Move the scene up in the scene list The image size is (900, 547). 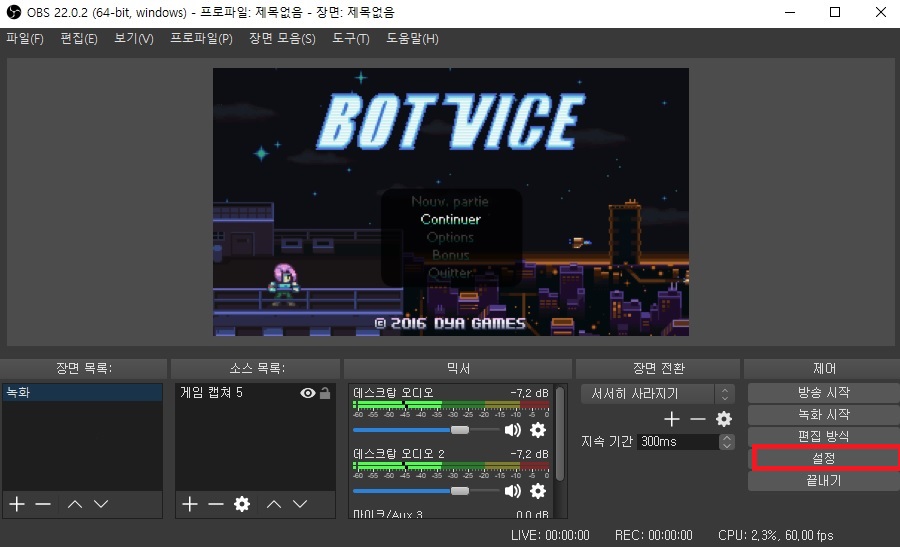[75, 504]
